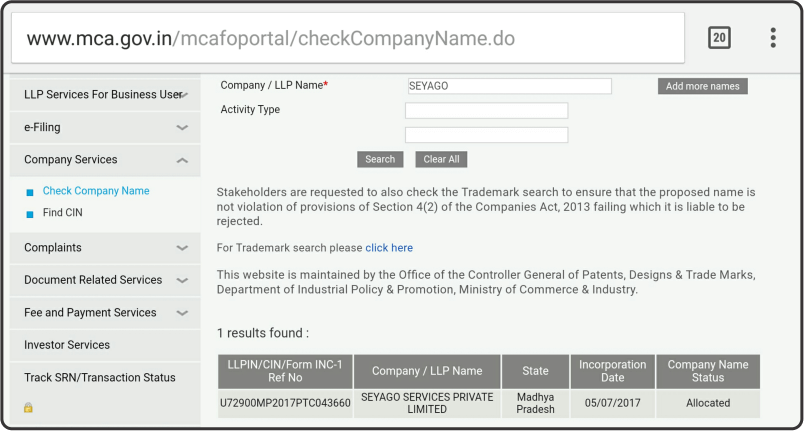This screenshot has width=804, height=431.
Task: Expand LLP Services For Business User
Action: pyautogui.click(x=182, y=95)
